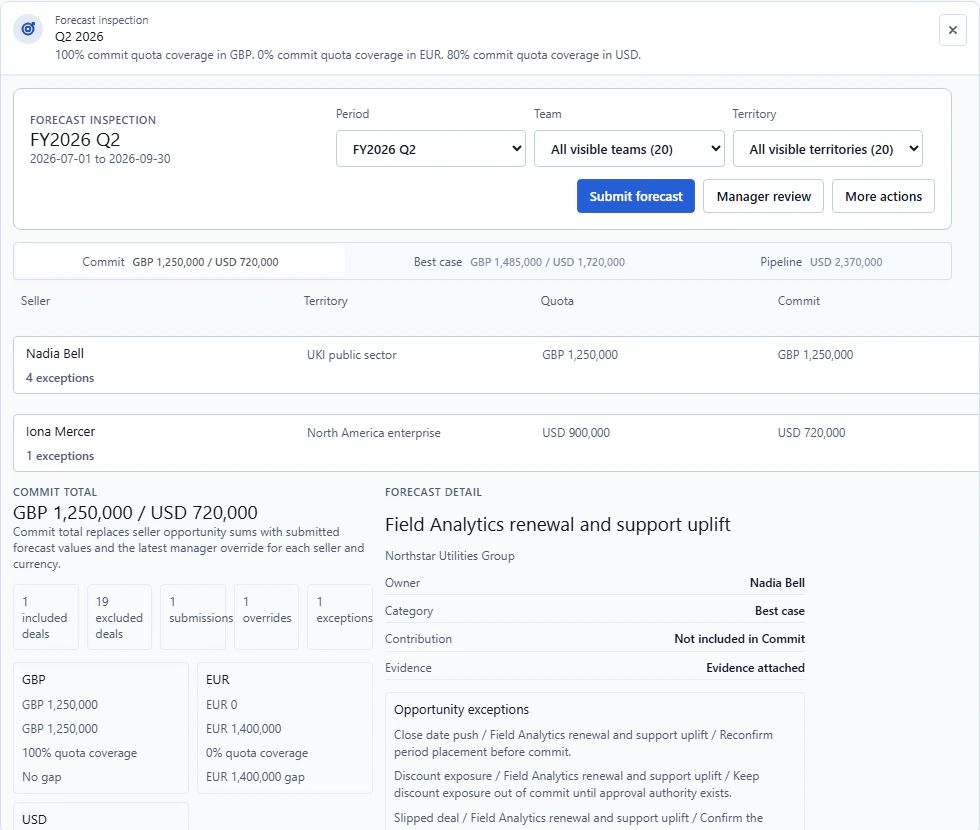Click Northstar Utilities Group account name

(449, 556)
